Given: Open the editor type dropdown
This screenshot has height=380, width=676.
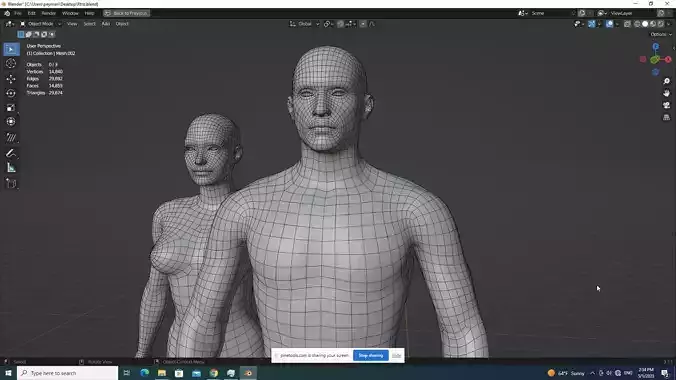Looking at the screenshot, I should [x=9, y=24].
